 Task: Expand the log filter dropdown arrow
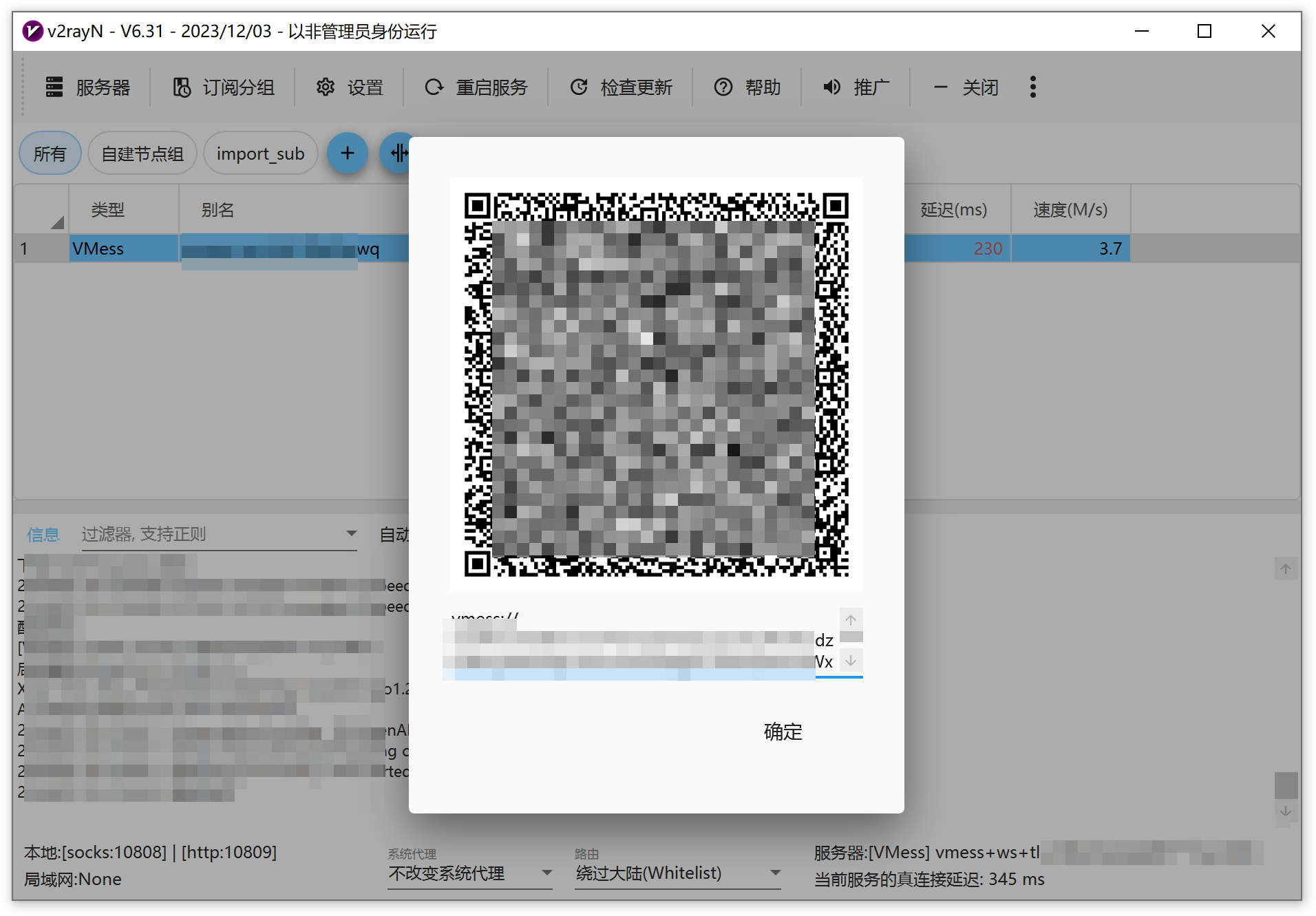click(351, 534)
